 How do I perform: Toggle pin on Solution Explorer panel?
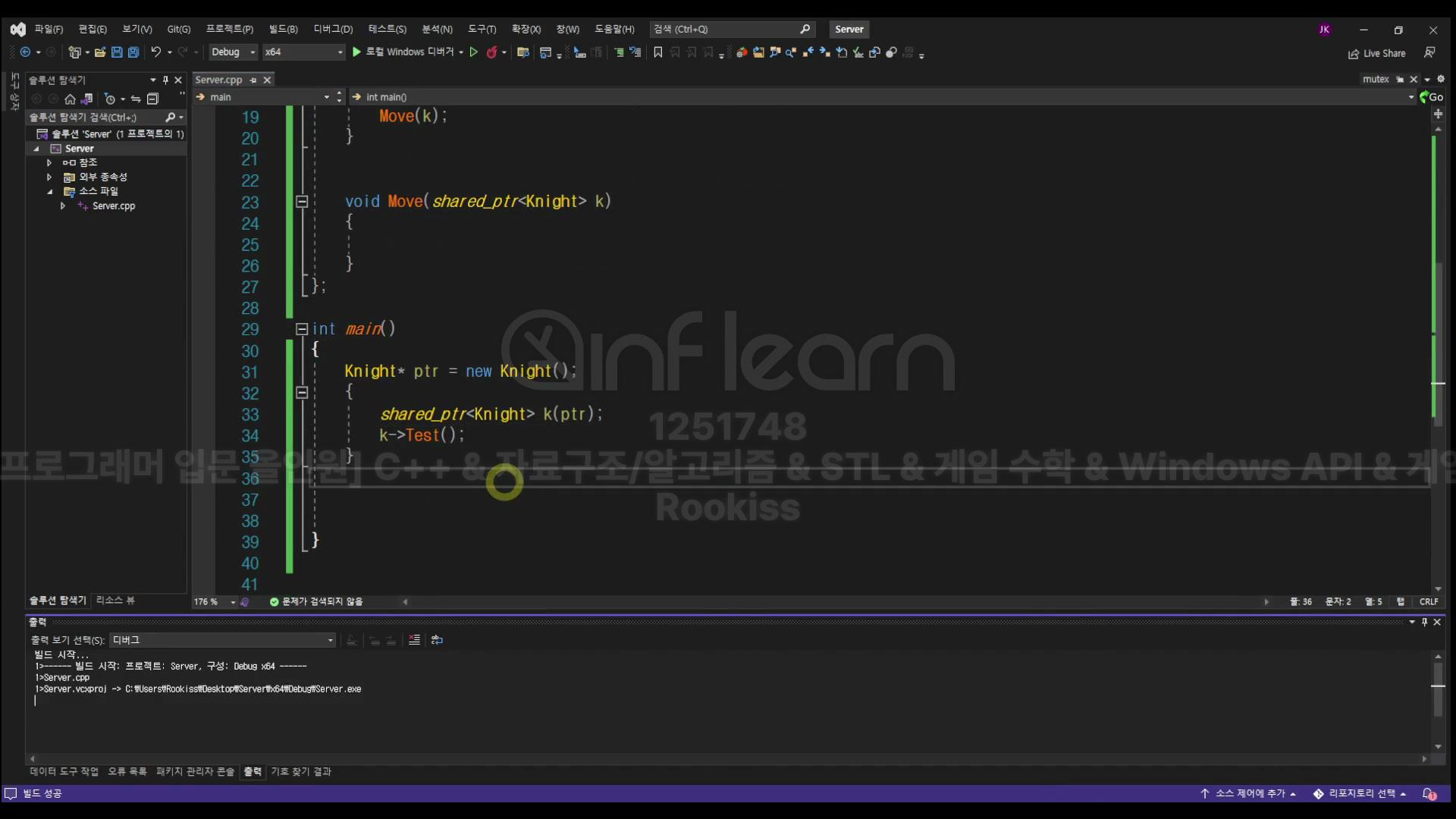(x=165, y=80)
